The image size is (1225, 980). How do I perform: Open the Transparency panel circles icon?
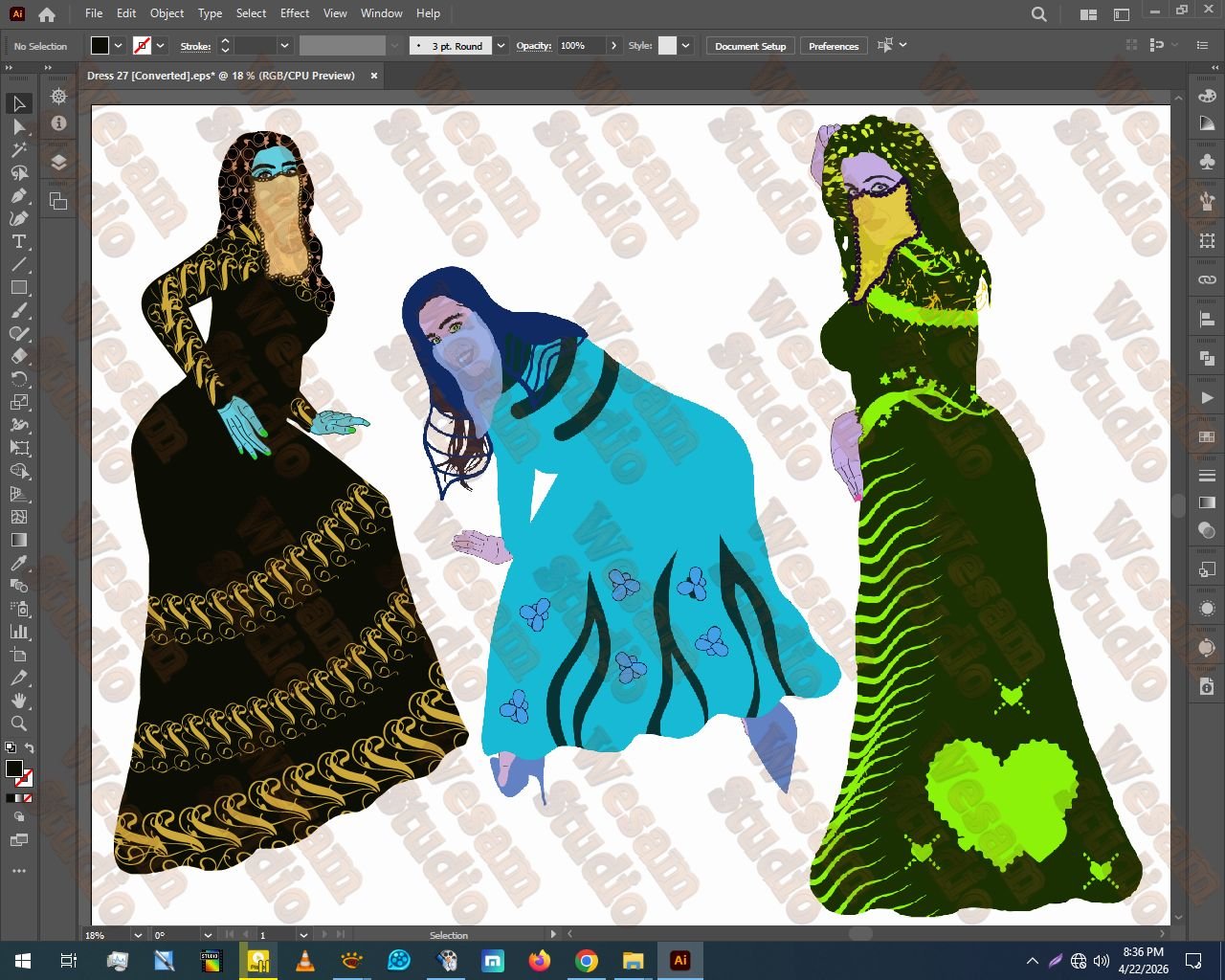coord(1207,530)
